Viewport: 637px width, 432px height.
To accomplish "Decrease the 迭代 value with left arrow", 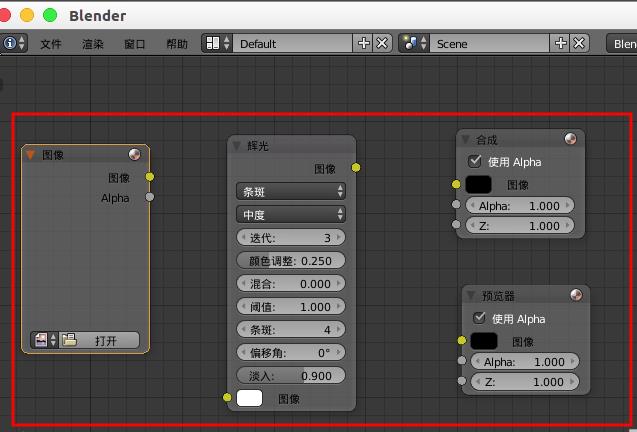I will [x=243, y=237].
